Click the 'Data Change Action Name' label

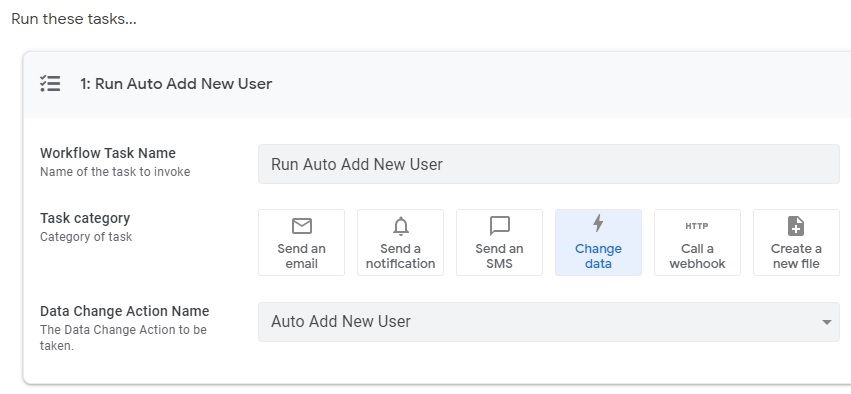[125, 311]
